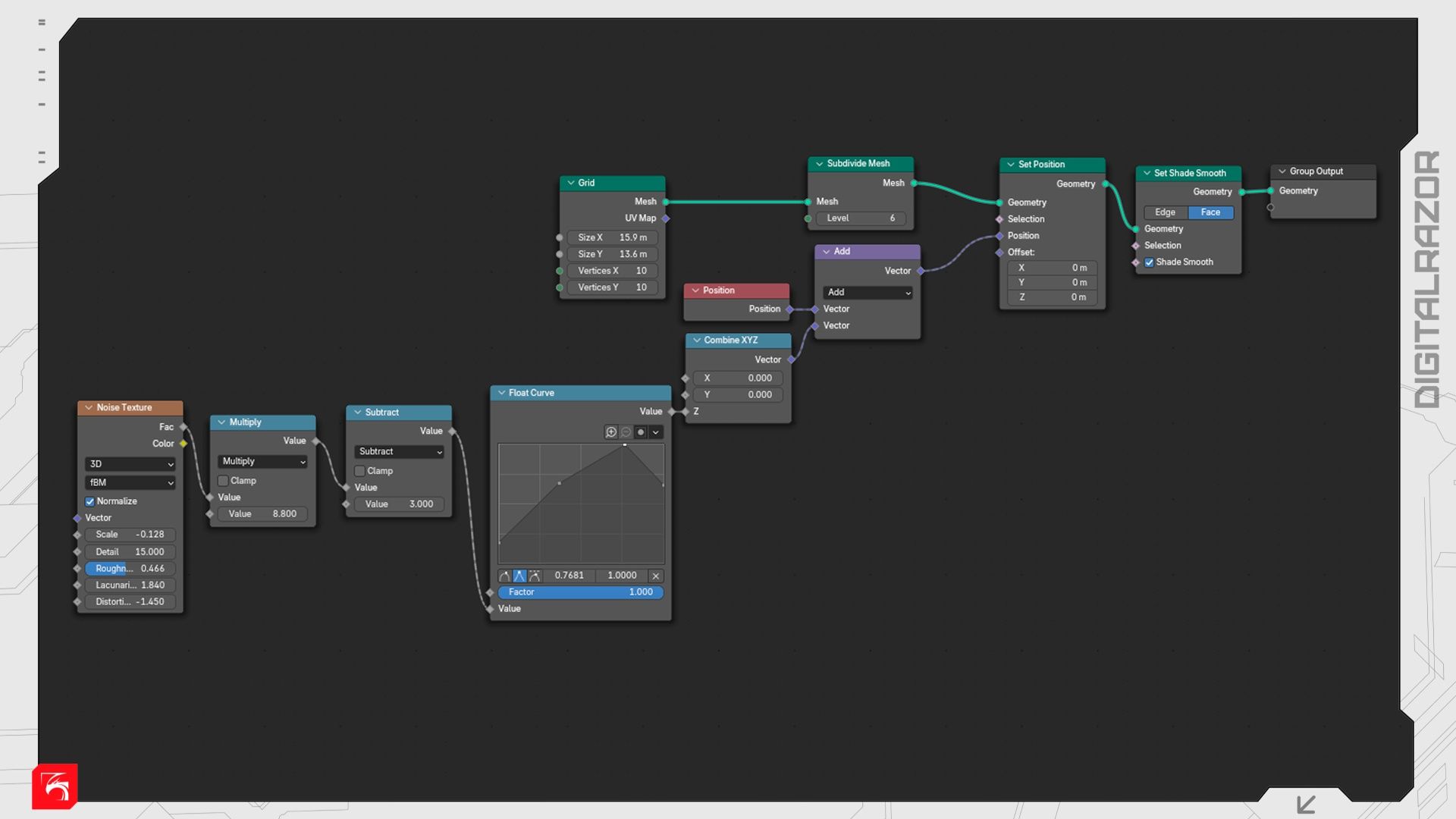1456x819 pixels.
Task: Select Edge domain in Set Shade Smooth
Action: tap(1166, 213)
